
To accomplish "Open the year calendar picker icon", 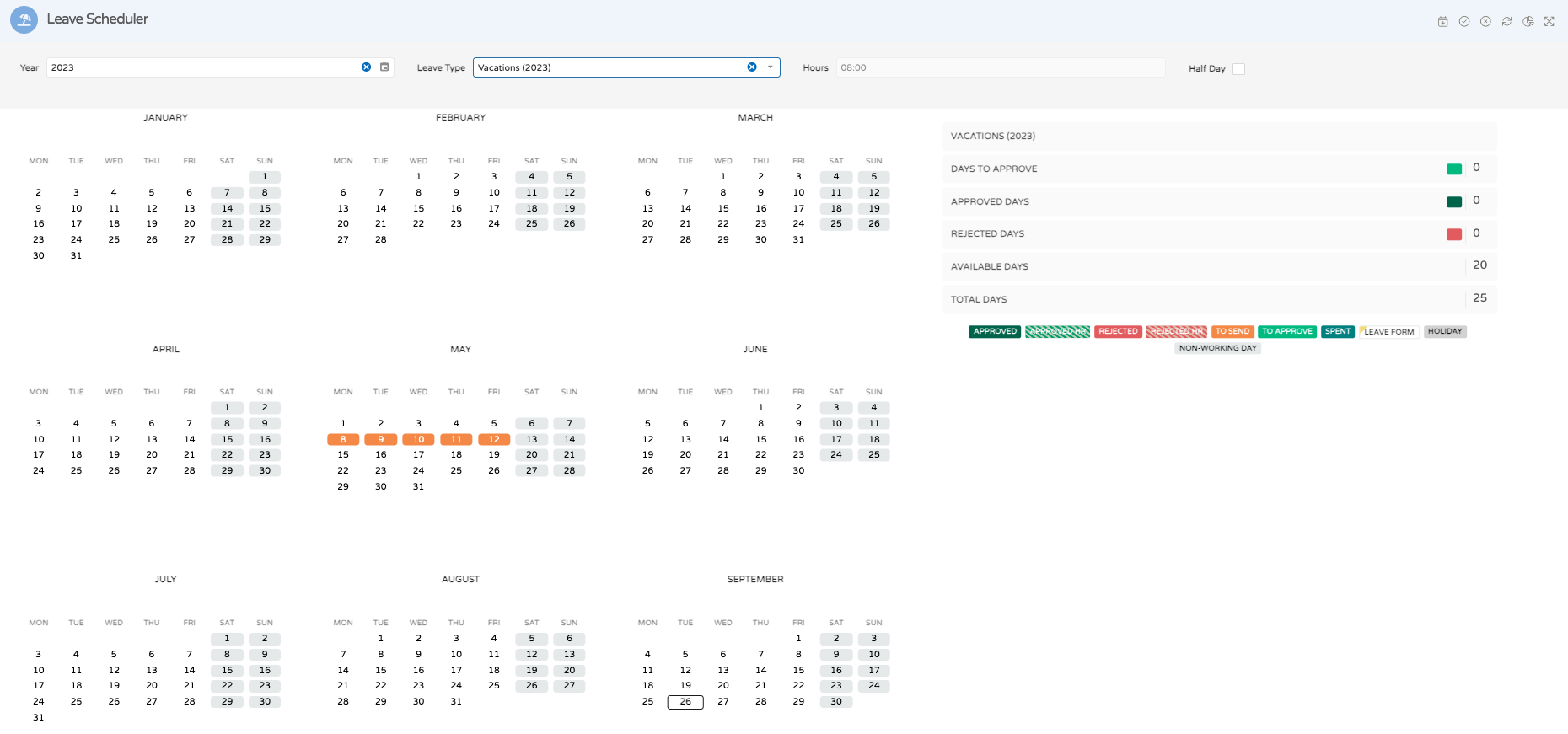I will click(384, 67).
